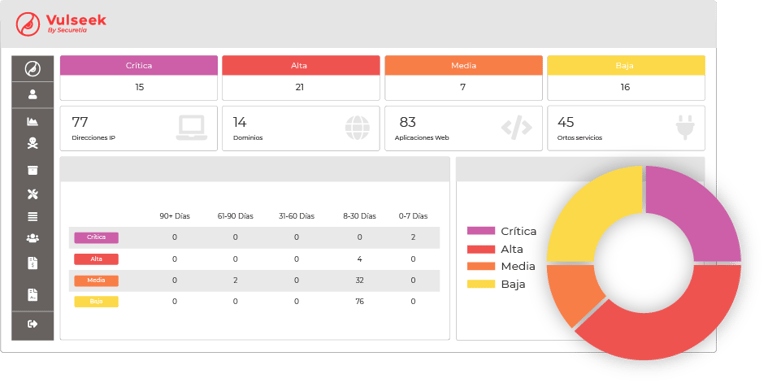Click the Crítica row 0-7 Días value 2
Viewport: 768px width, 387px height.
pos(413,238)
